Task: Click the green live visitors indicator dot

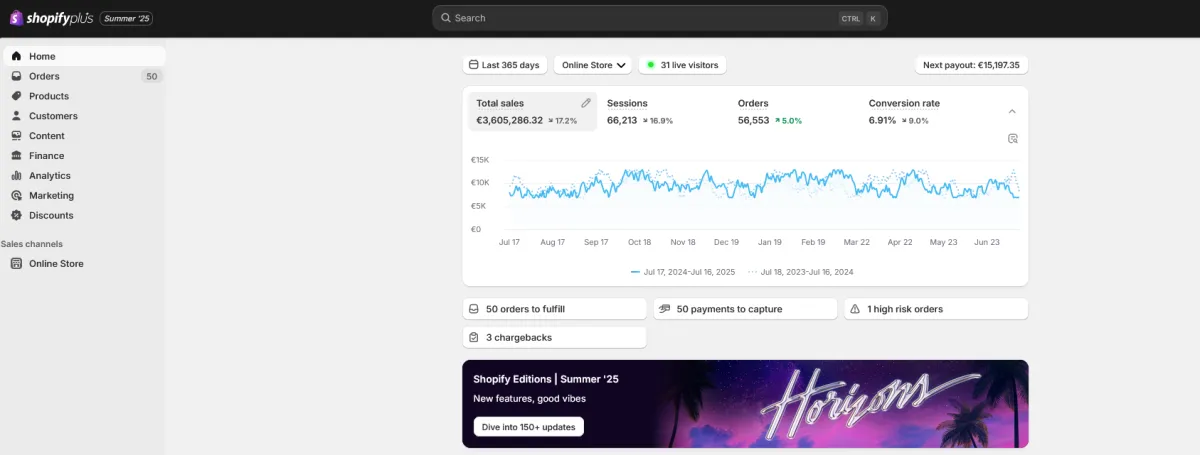Action: coord(650,65)
